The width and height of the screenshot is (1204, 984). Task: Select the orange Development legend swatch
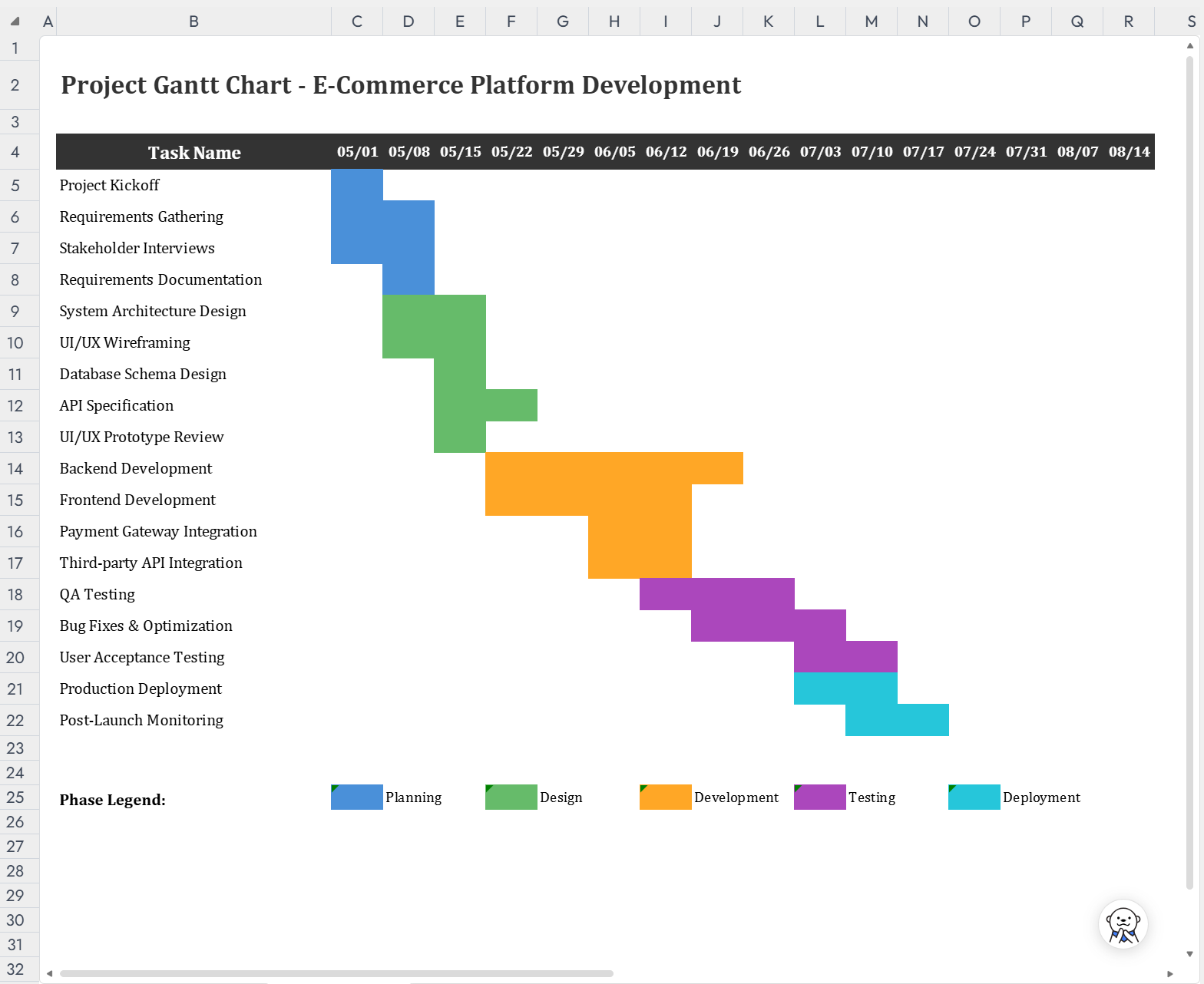pos(666,797)
